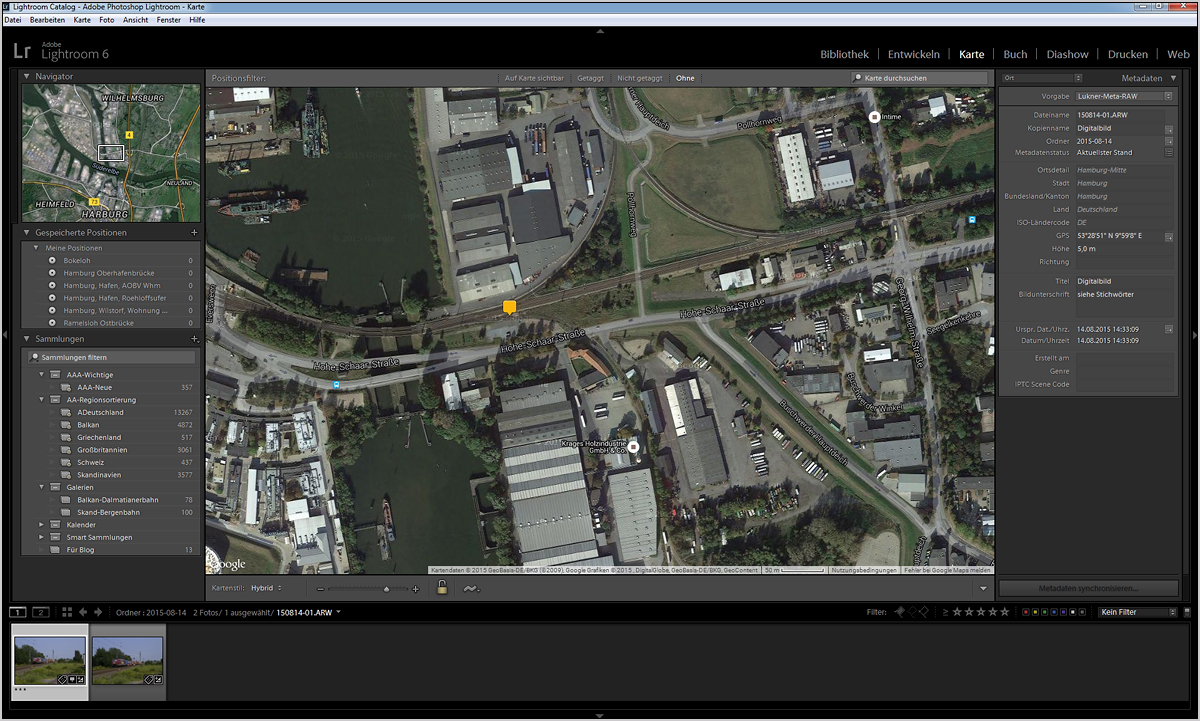
Task: Open Vorgabe Lukner-Meta-RAW dropdown
Action: pyautogui.click(x=1124, y=97)
